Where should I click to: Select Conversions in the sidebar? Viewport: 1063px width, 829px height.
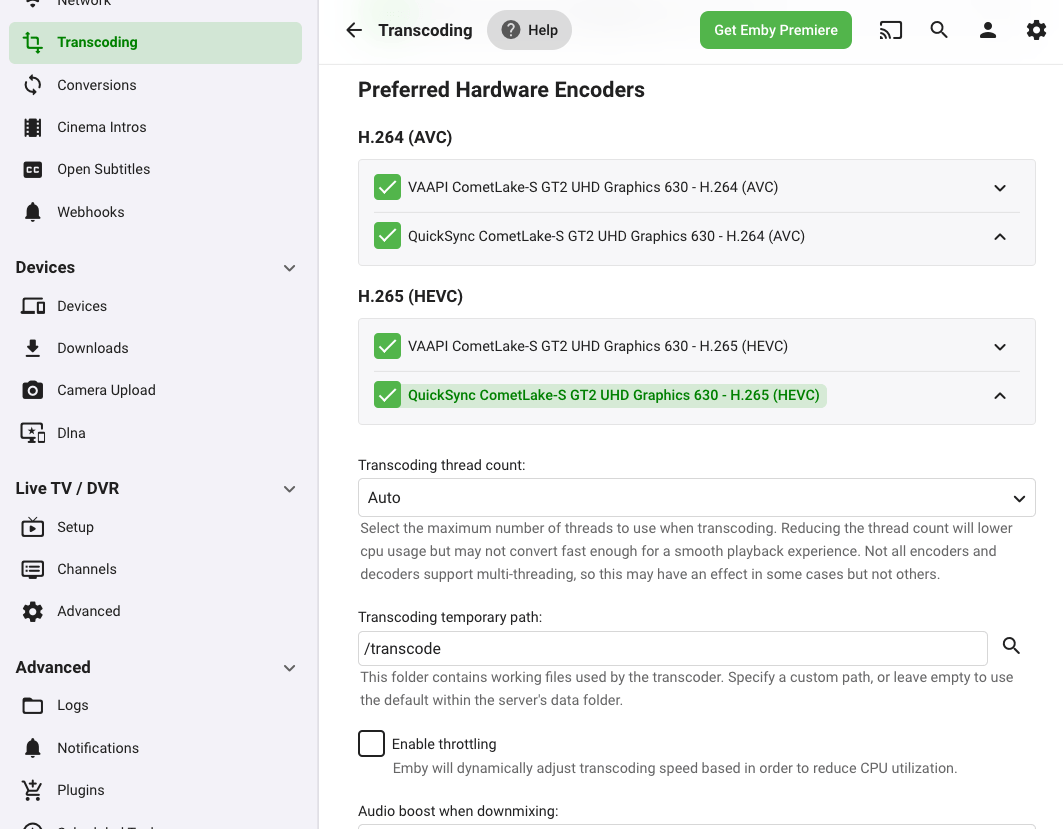(96, 85)
